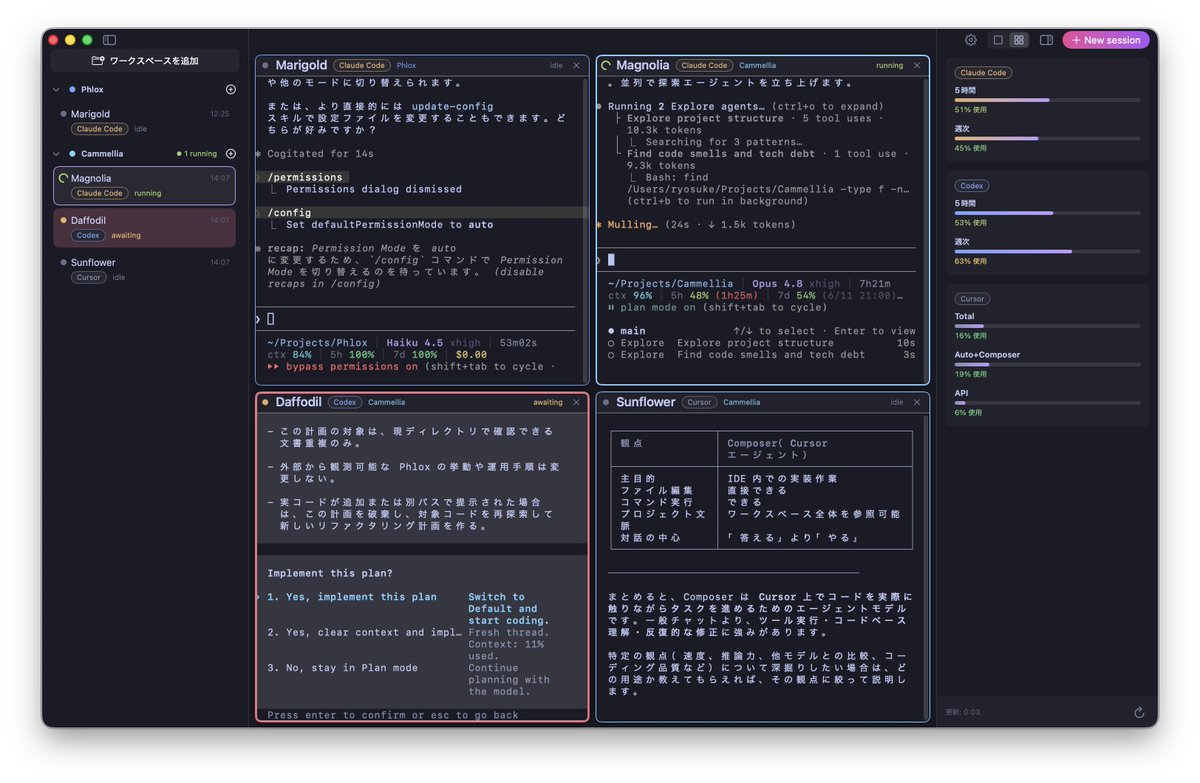This screenshot has height=783, width=1200.
Task: Click the Magnolia pane title
Action: pyautogui.click(x=643, y=65)
